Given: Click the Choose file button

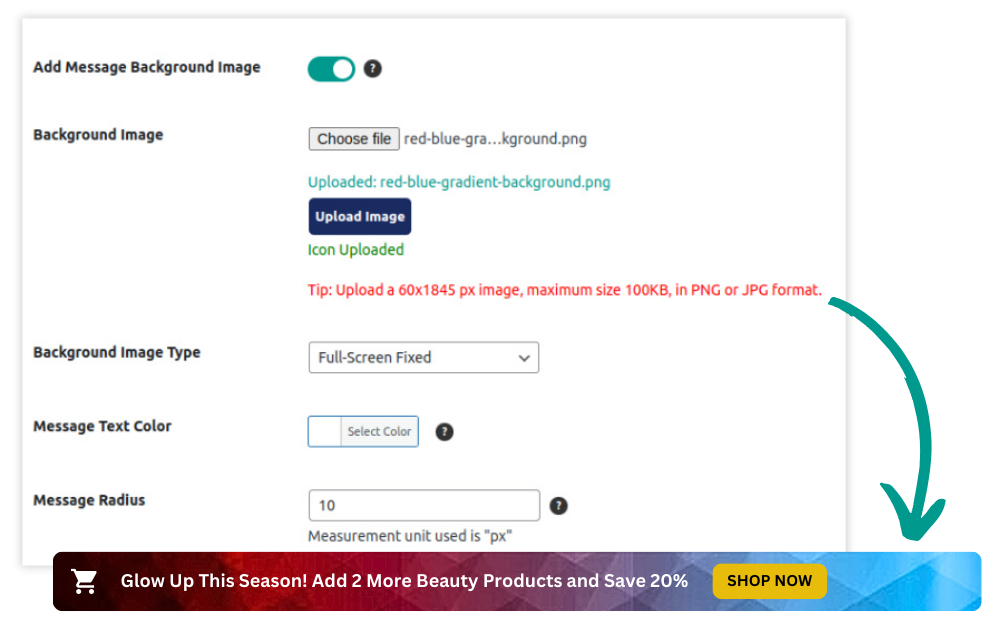Looking at the screenshot, I should 354,139.
